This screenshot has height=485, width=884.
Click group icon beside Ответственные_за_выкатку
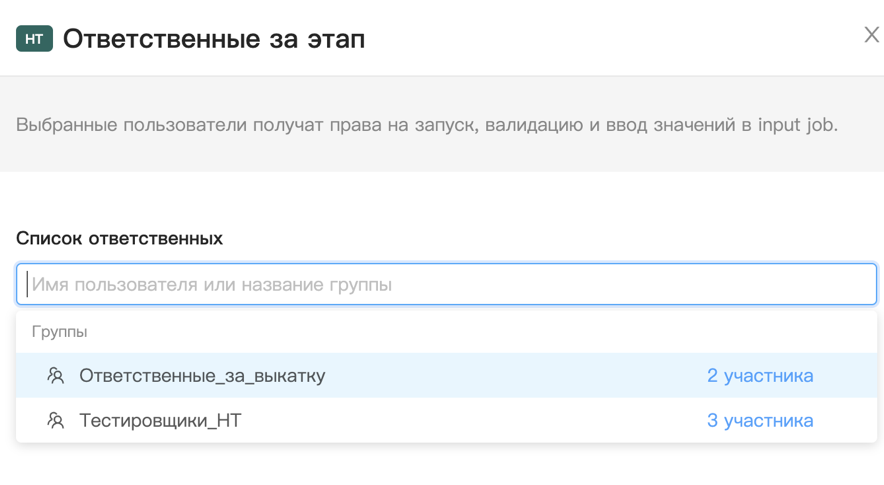click(x=56, y=376)
